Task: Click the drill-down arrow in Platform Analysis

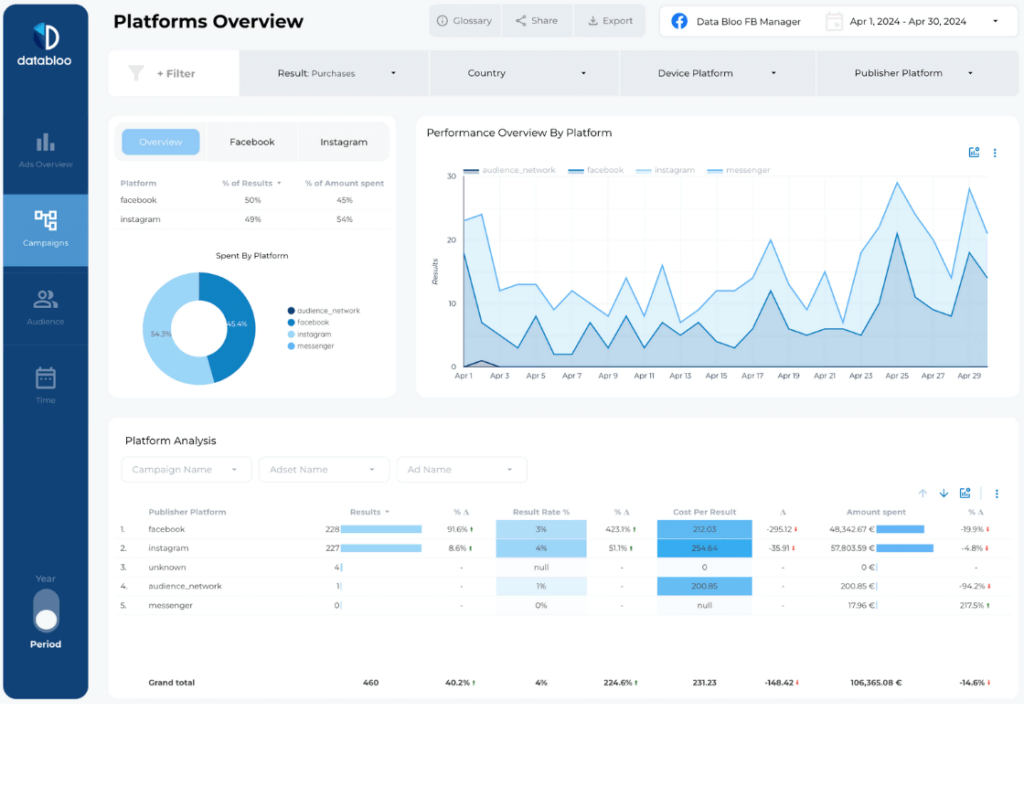Action: (943, 493)
